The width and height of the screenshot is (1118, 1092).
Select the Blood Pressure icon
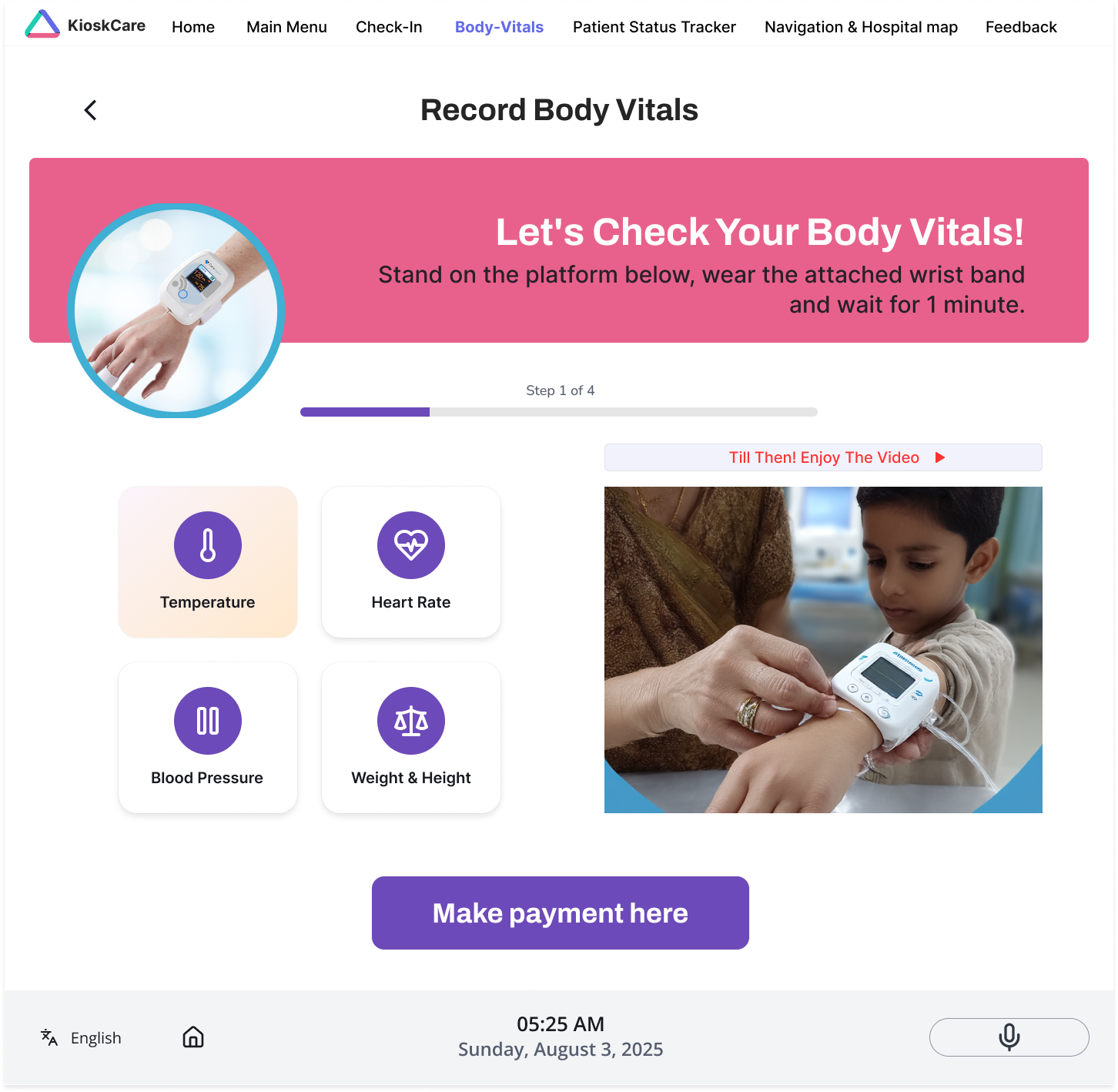[208, 721]
